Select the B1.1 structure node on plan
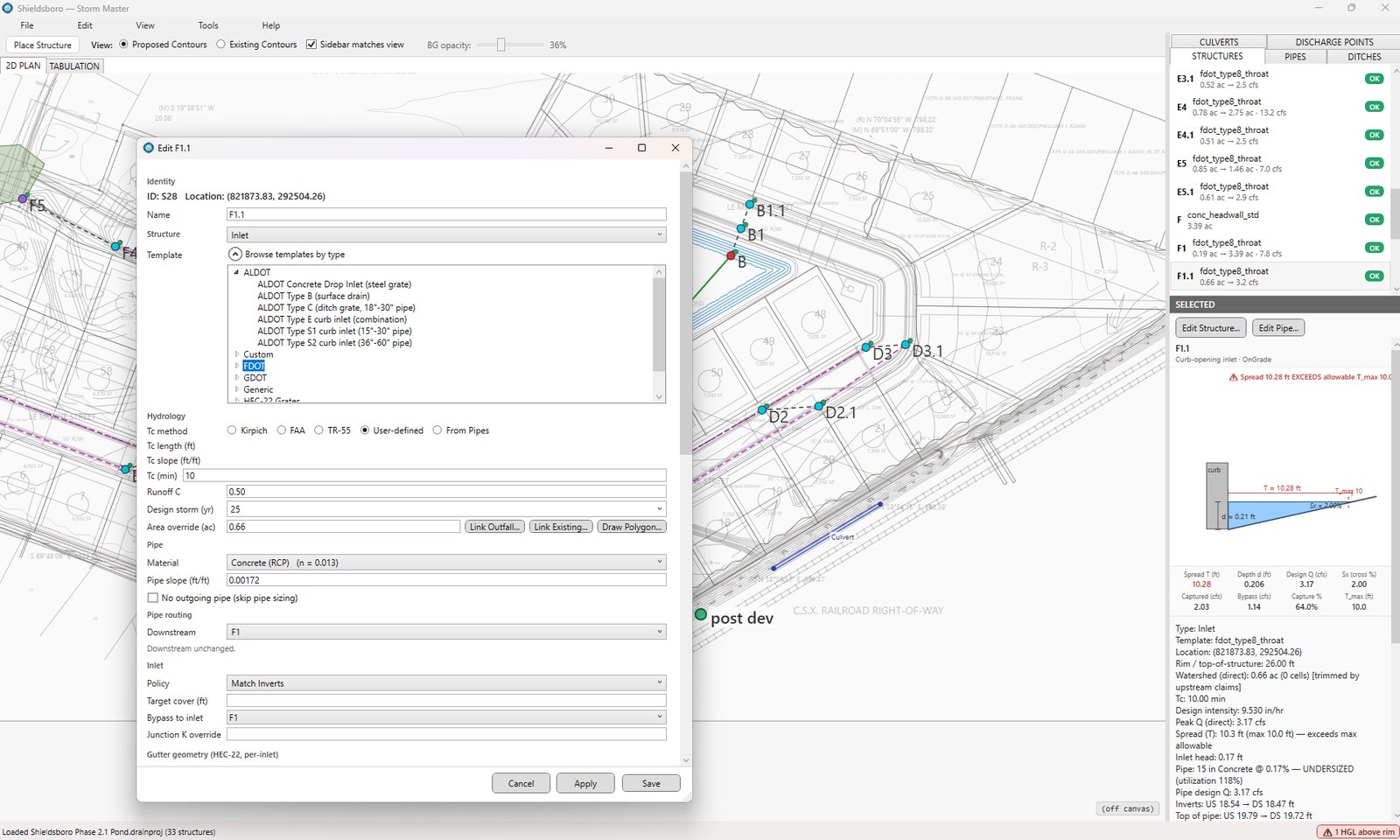Screen dimensions: 1400x840 (750, 204)
